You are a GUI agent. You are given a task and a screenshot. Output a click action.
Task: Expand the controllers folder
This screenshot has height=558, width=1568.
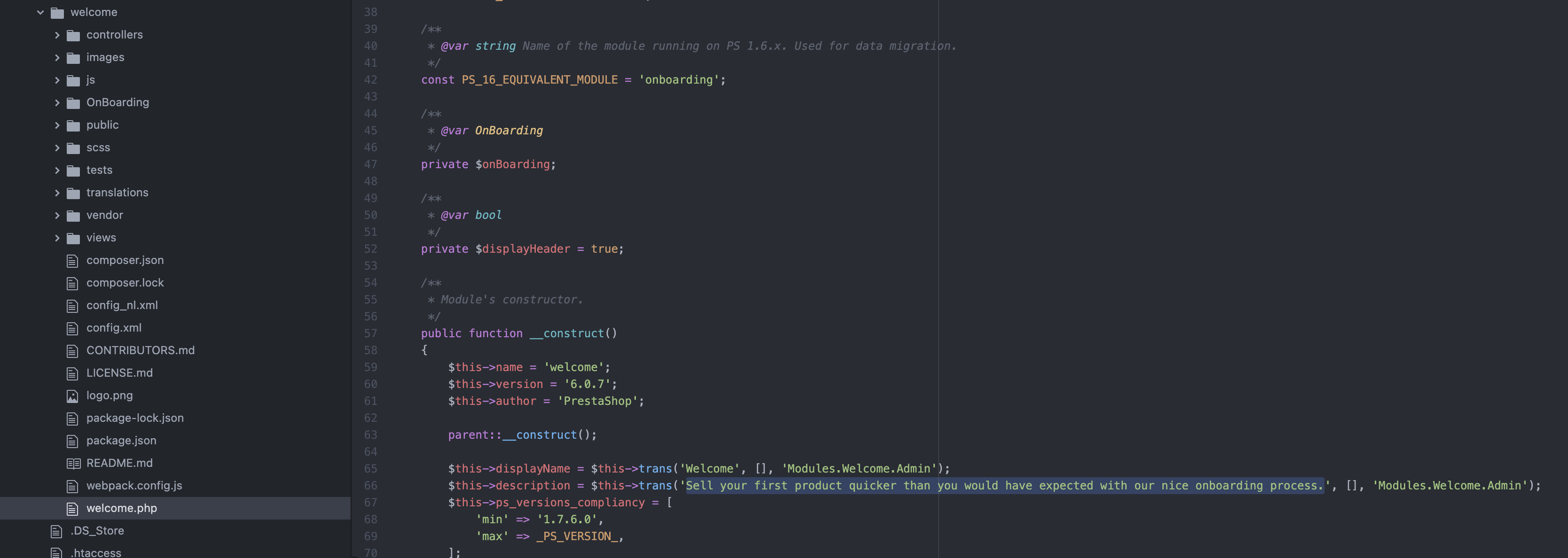pos(56,35)
